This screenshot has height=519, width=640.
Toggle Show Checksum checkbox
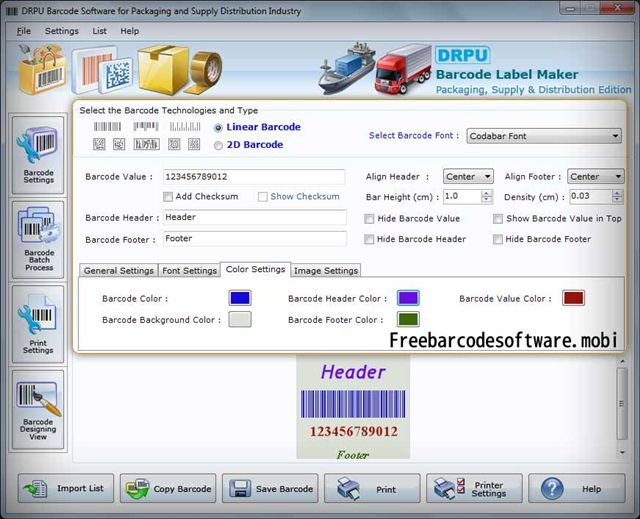pos(263,197)
